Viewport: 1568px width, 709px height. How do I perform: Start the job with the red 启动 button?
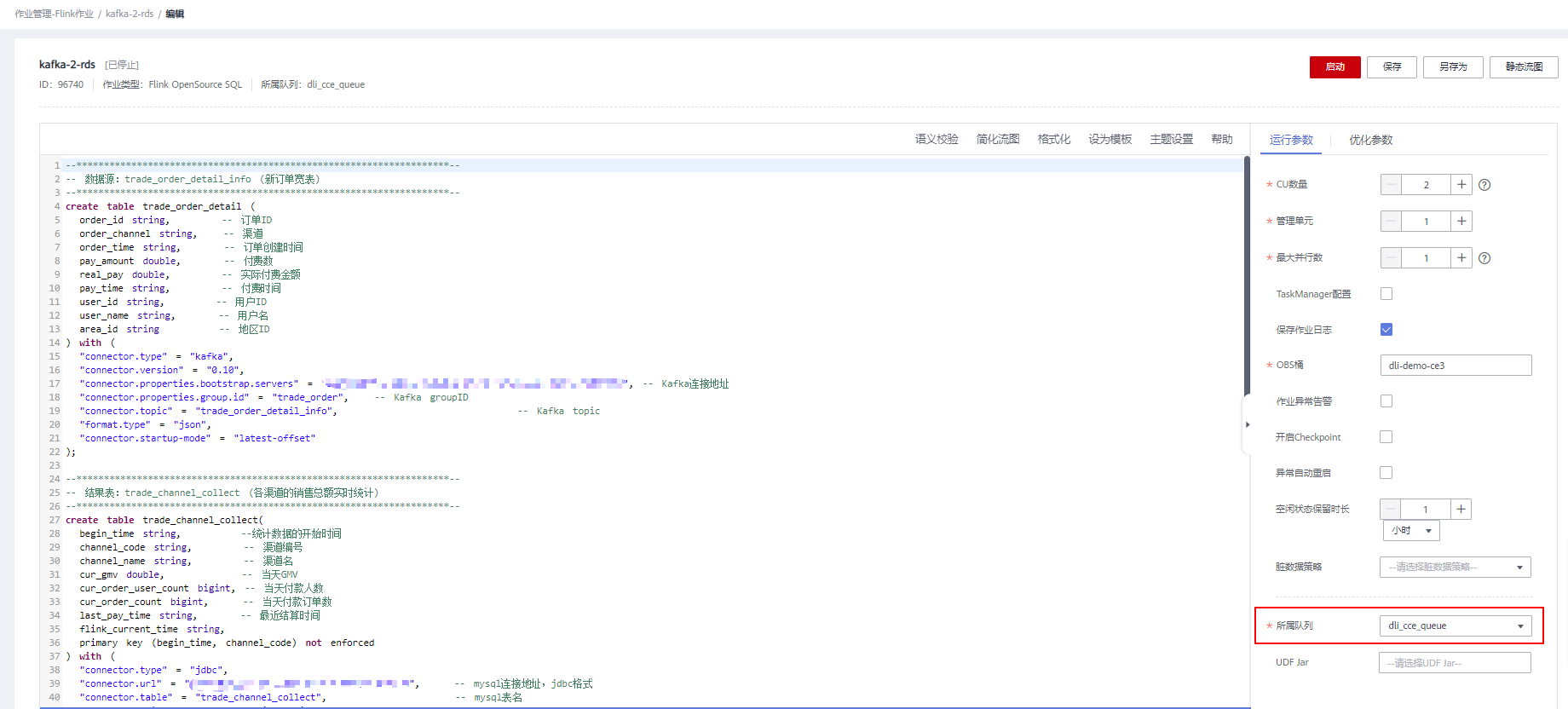coord(1335,67)
